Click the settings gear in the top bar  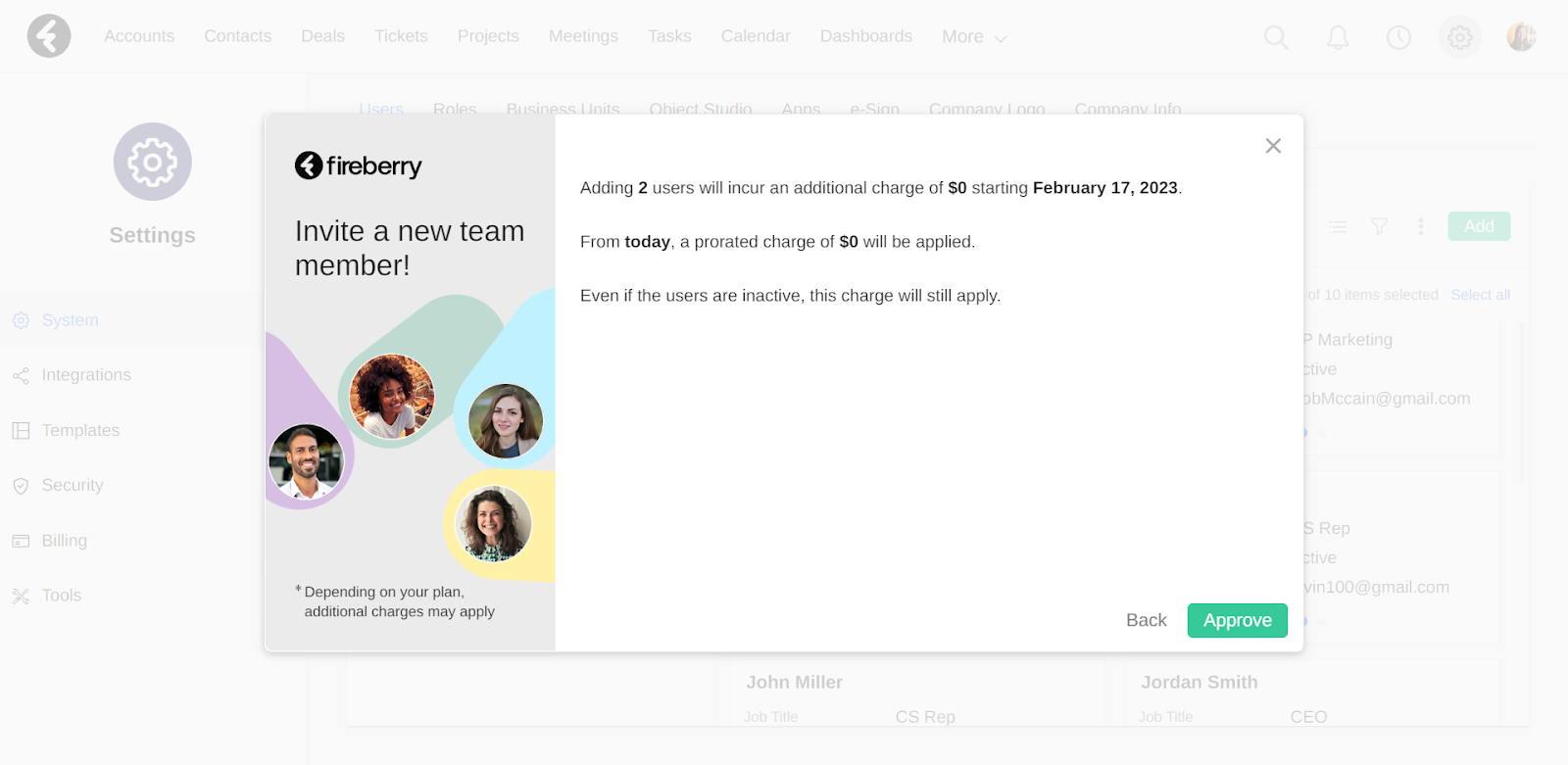coord(1460,37)
